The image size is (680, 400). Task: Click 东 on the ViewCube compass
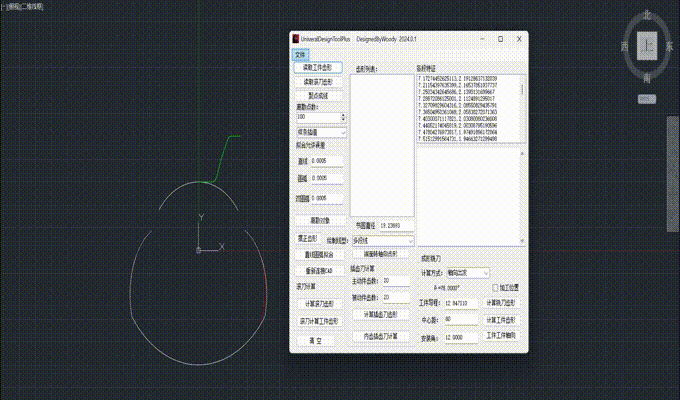pyautogui.click(x=669, y=46)
